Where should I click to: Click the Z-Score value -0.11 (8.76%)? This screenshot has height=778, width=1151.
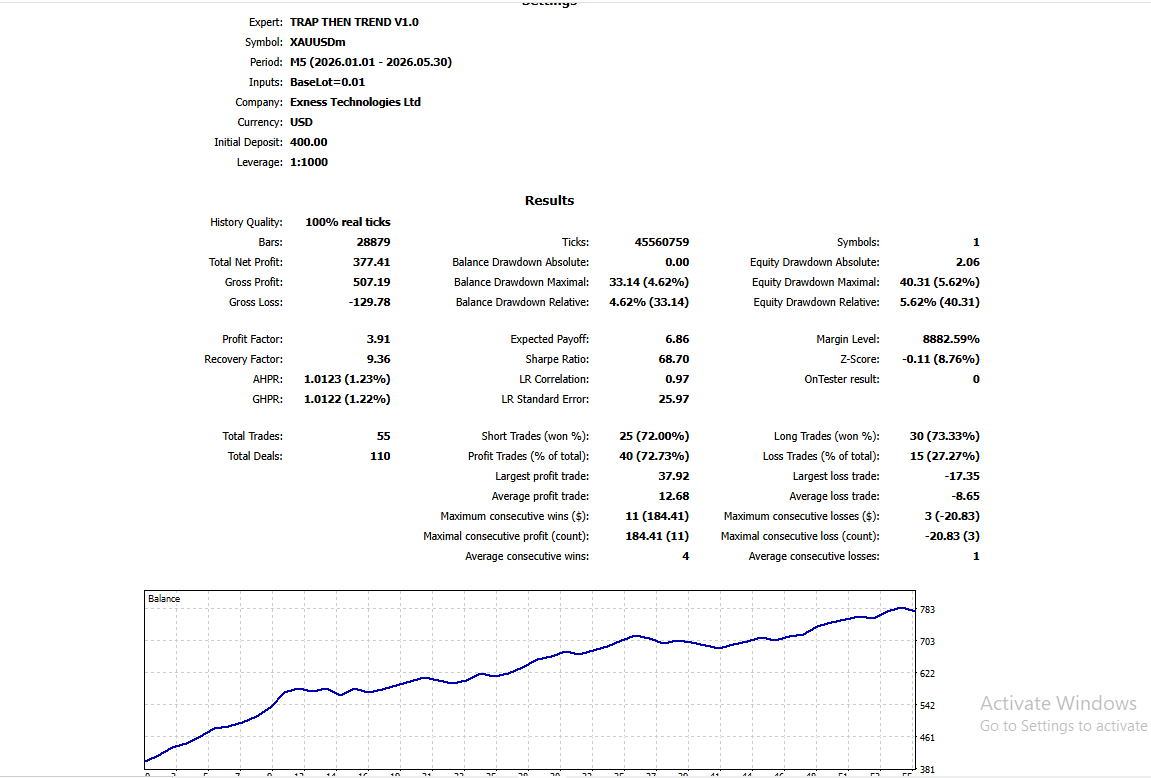coord(941,359)
